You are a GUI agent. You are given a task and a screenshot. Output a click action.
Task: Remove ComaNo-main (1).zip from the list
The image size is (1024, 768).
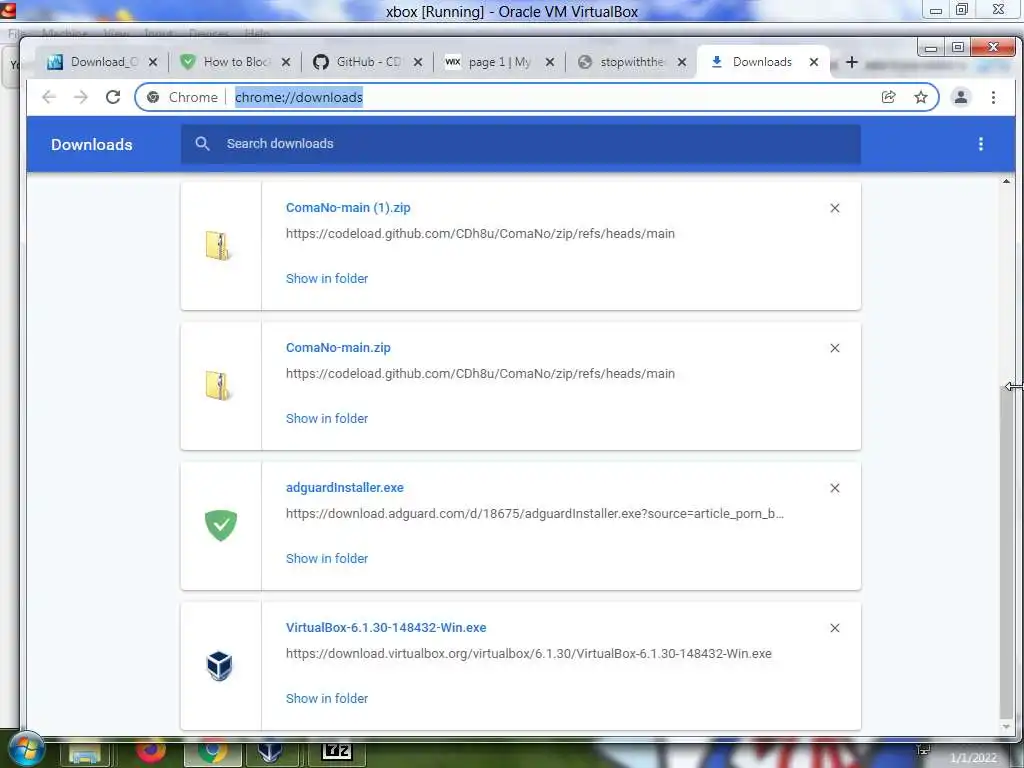click(x=835, y=208)
